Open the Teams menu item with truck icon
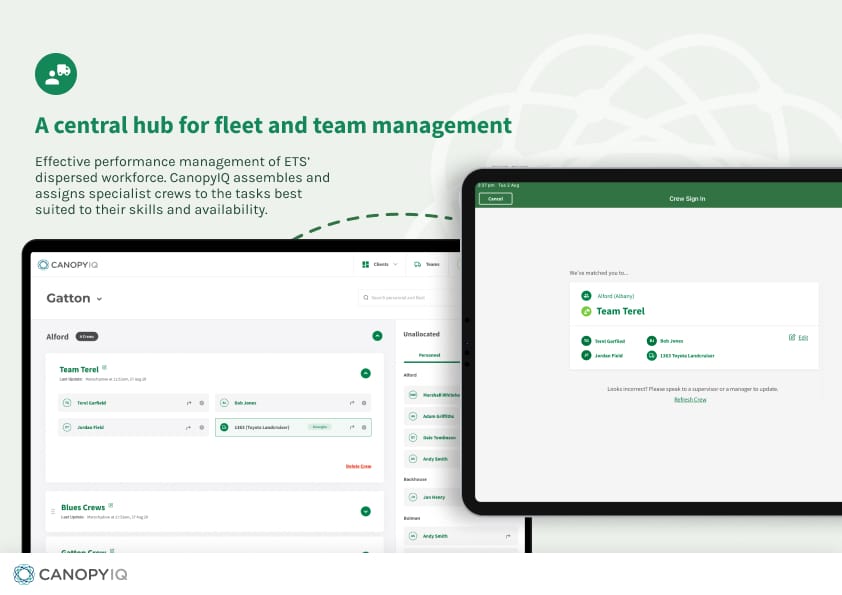The height and width of the screenshot is (595, 842). pyautogui.click(x=427, y=264)
